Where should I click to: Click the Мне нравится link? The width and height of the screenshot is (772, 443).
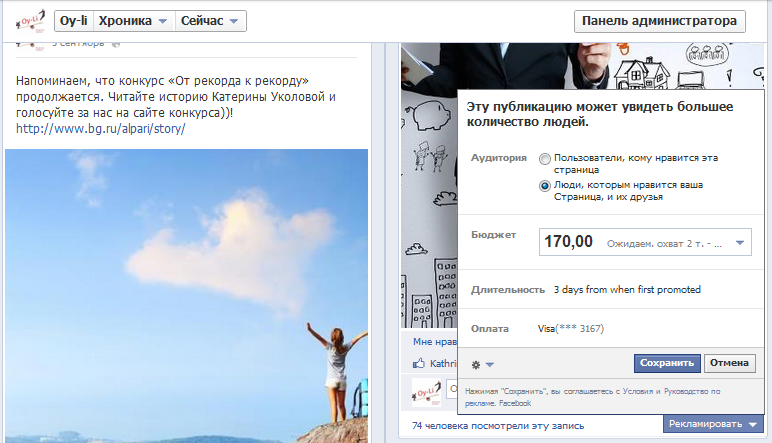coord(435,342)
